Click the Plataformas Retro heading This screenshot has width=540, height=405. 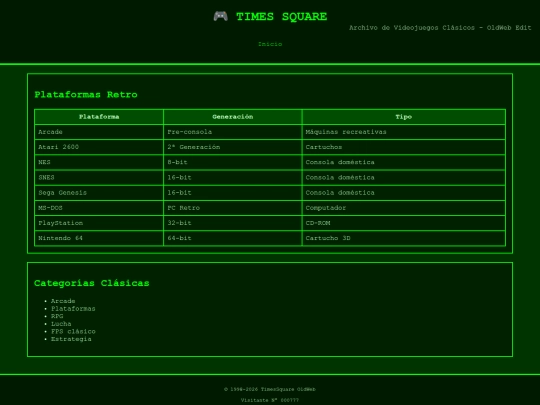(86, 94)
